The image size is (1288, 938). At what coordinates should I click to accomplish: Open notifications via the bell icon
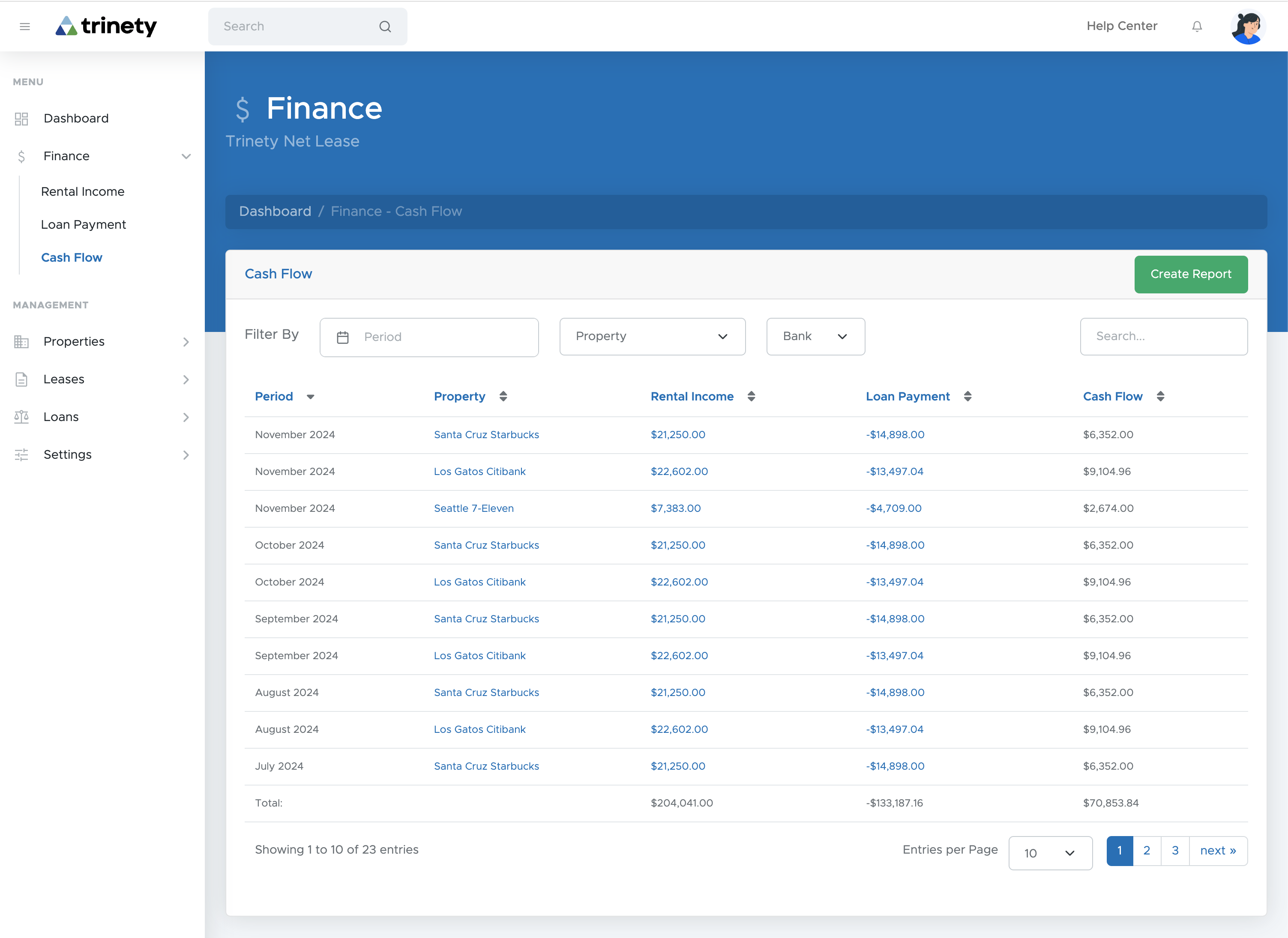(1197, 26)
